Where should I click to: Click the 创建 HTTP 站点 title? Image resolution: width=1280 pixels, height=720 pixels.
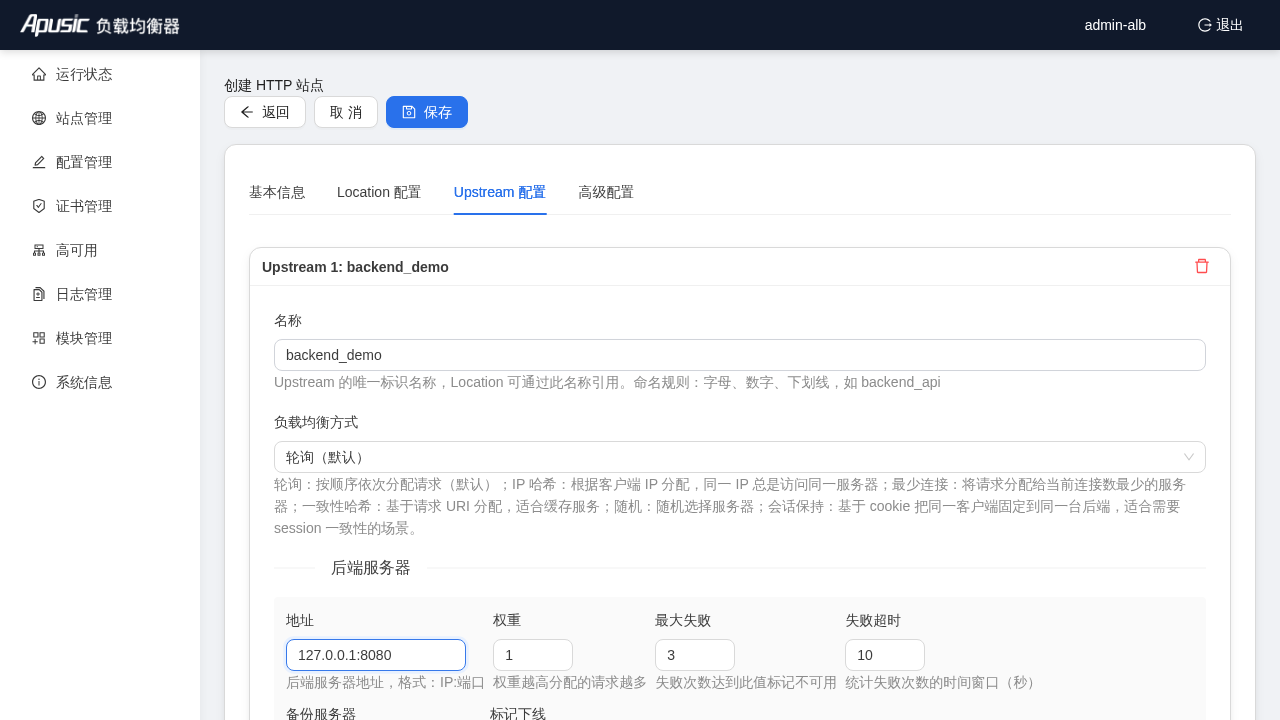(274, 85)
